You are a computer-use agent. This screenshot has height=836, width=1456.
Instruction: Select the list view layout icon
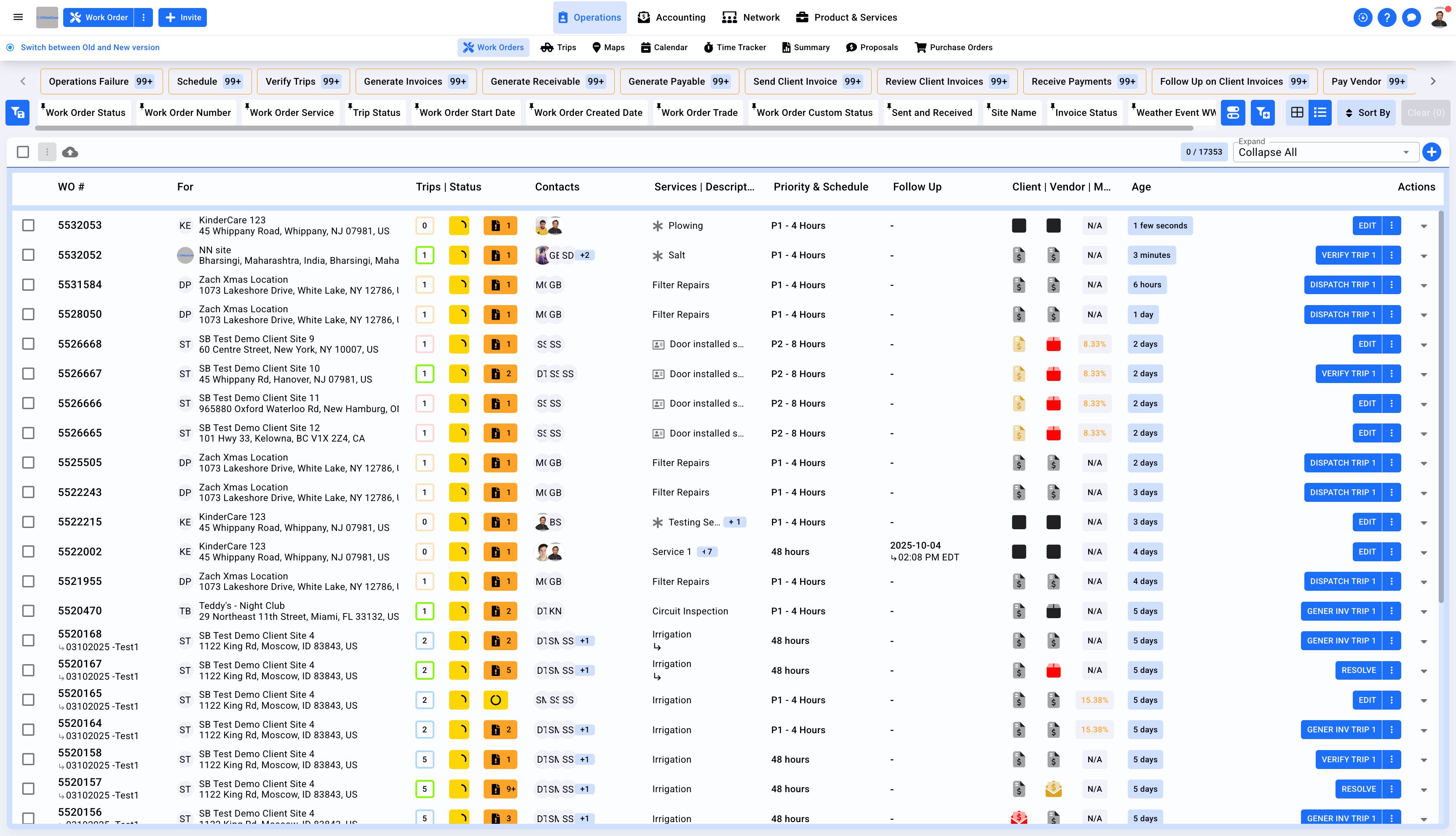point(1320,113)
